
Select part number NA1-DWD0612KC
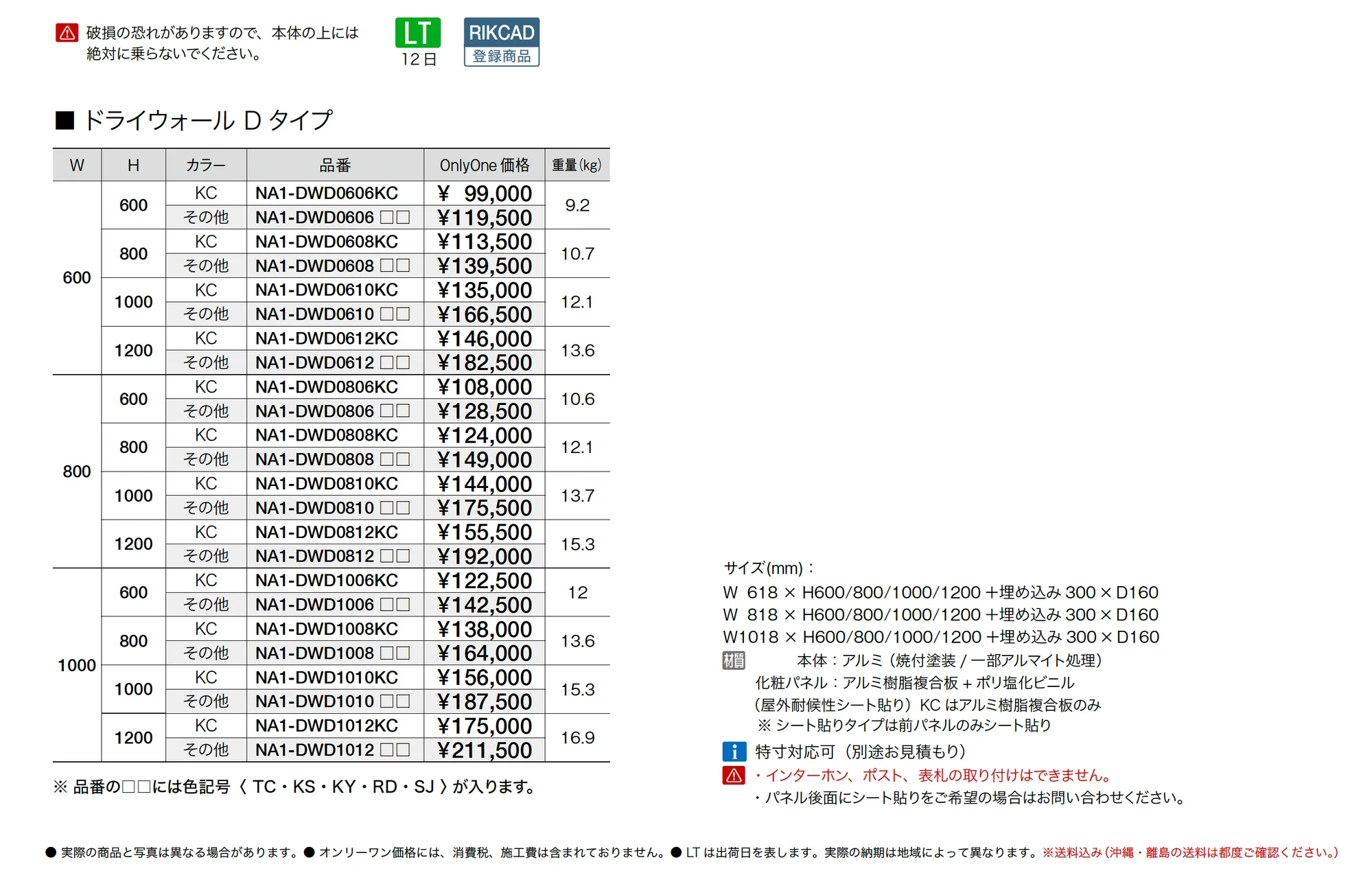(x=327, y=338)
